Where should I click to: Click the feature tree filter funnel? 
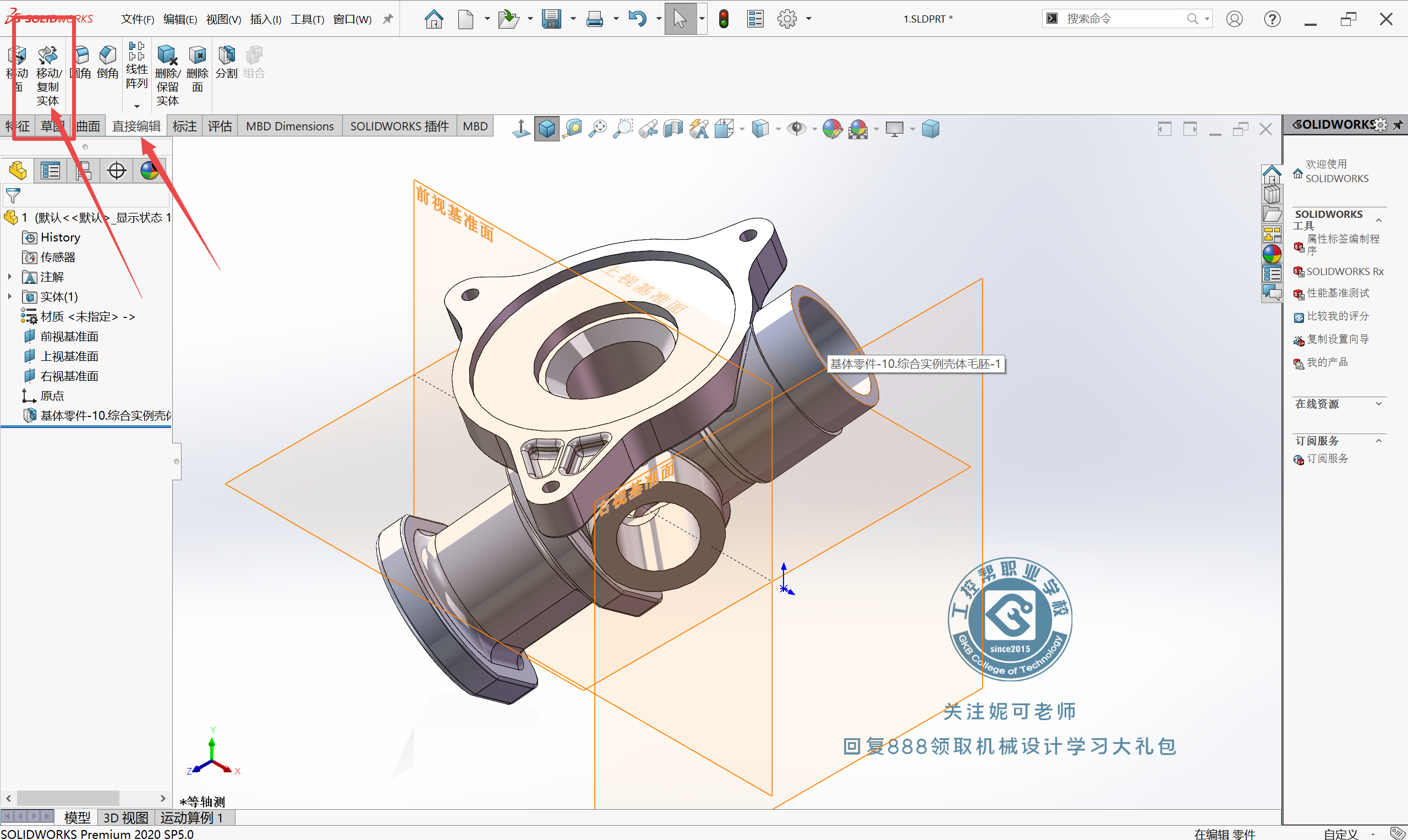point(13,196)
